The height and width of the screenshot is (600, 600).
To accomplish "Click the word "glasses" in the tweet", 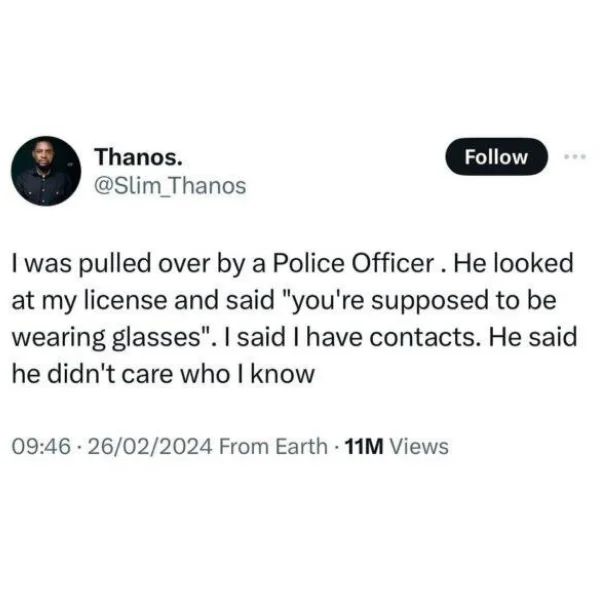I will pyautogui.click(x=157, y=338).
